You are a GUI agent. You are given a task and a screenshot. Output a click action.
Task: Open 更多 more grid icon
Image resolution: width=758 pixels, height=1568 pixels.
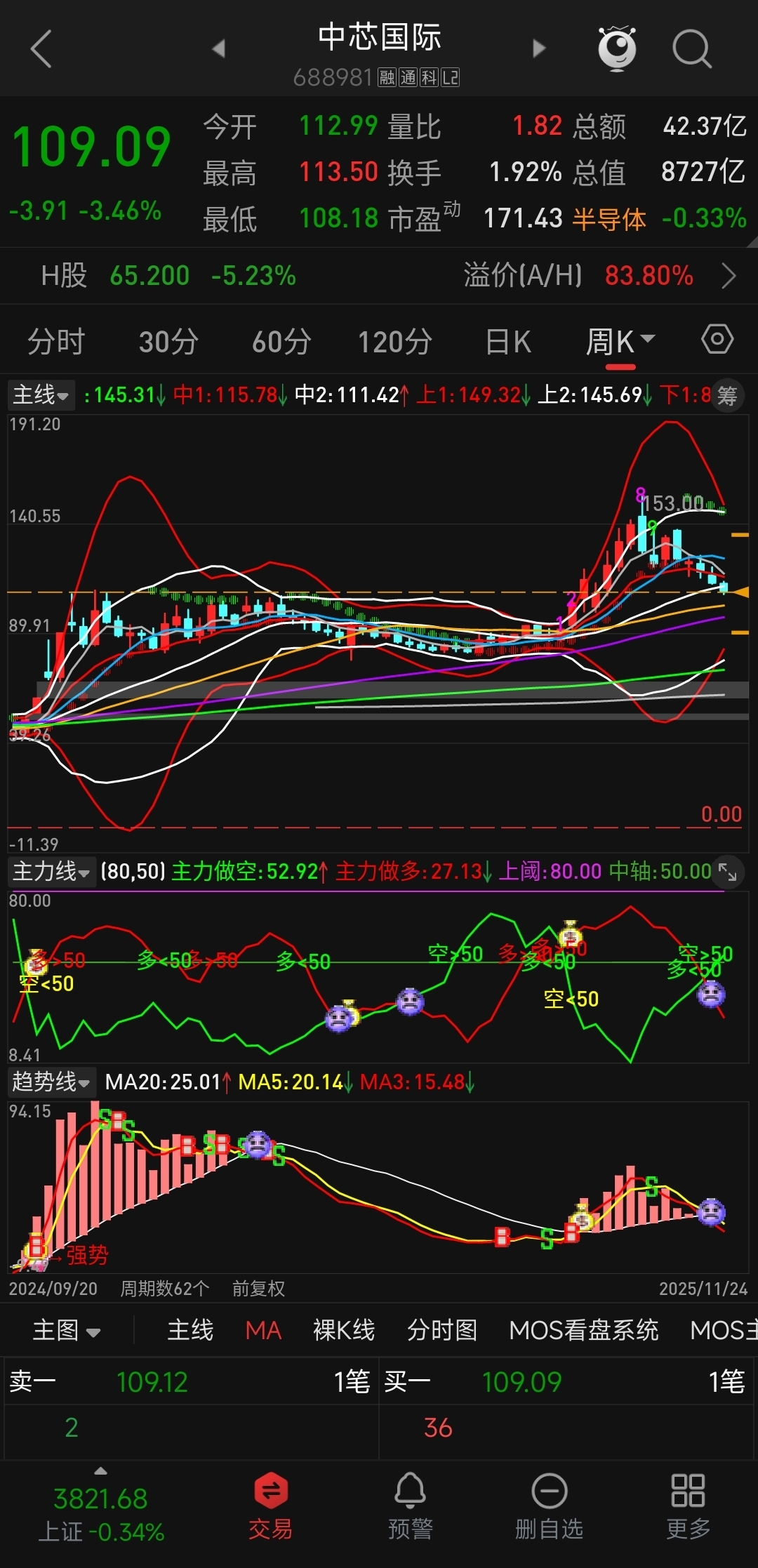pos(688,1506)
